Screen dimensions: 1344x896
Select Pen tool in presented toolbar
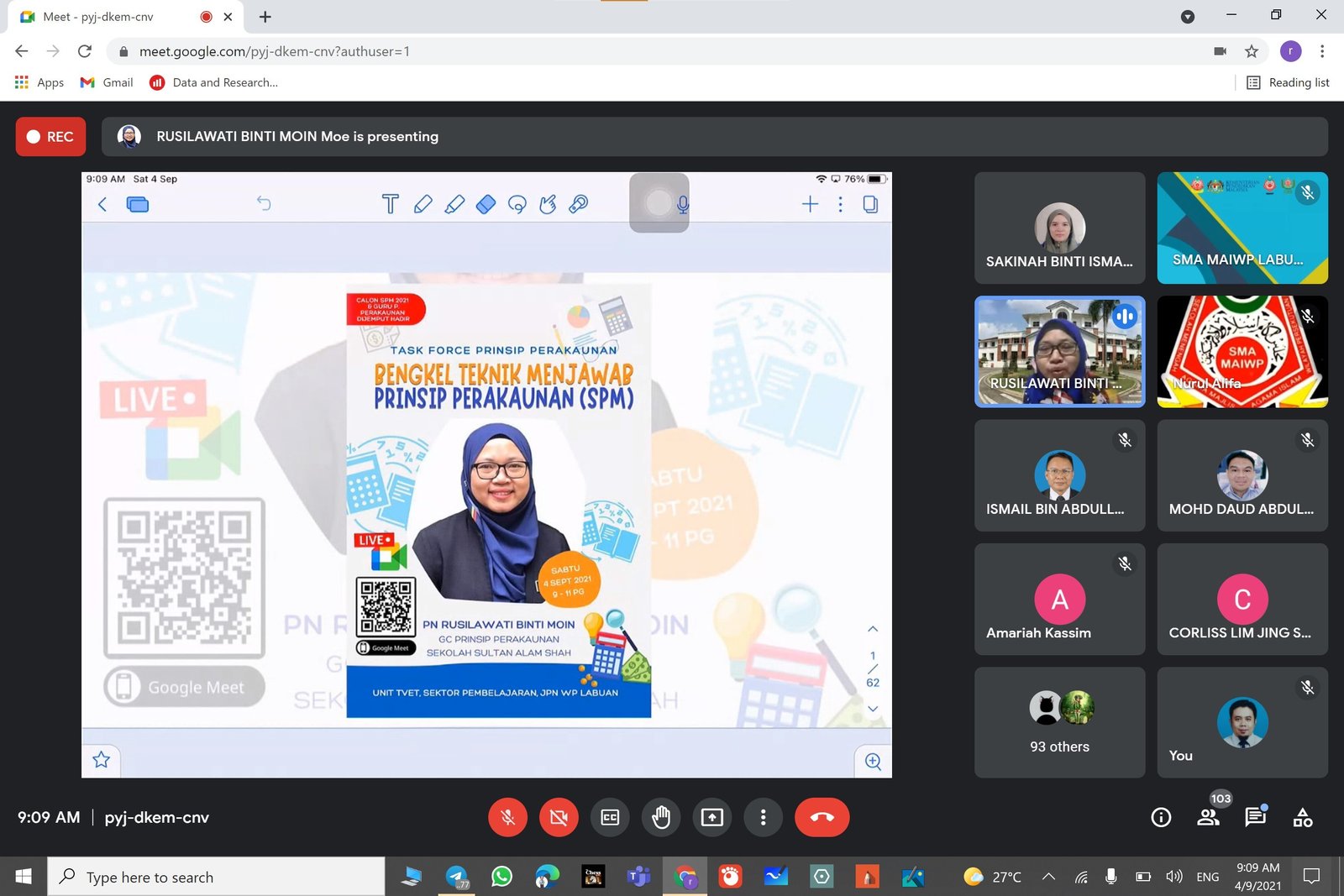pos(423,204)
